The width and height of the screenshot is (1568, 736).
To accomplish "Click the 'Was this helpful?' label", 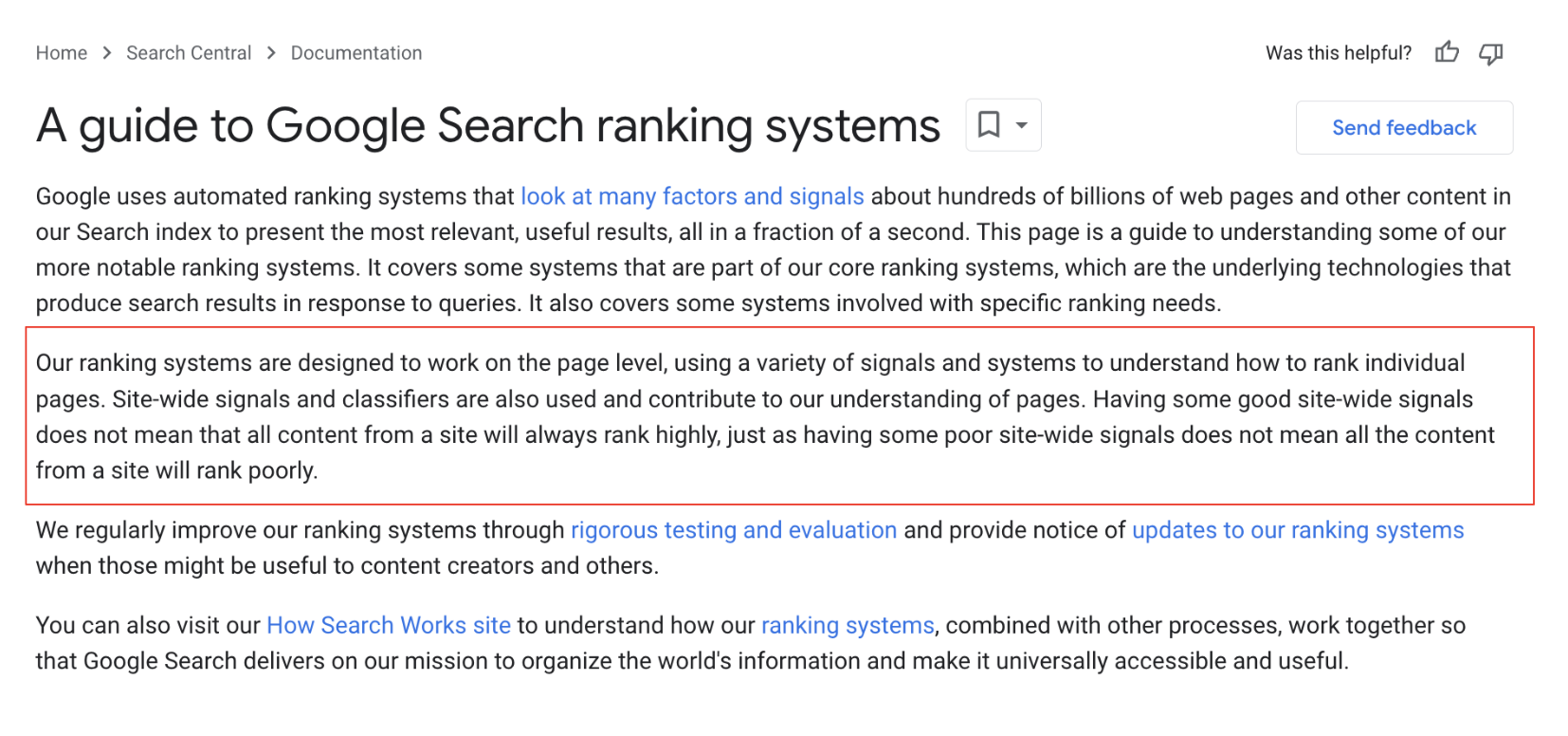I will point(1339,53).
